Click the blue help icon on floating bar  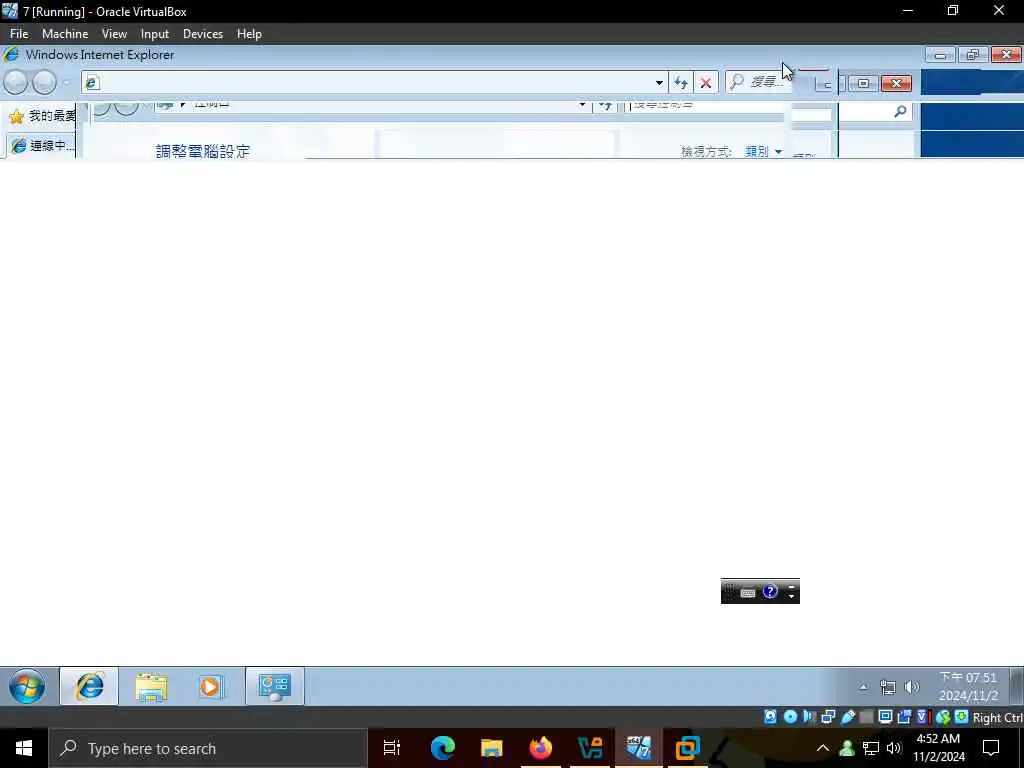771,591
